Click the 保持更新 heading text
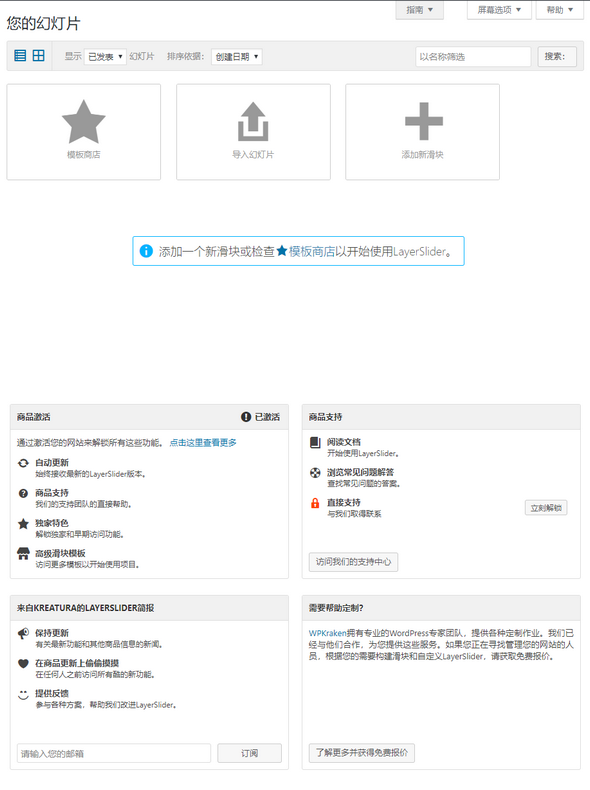 (52, 633)
